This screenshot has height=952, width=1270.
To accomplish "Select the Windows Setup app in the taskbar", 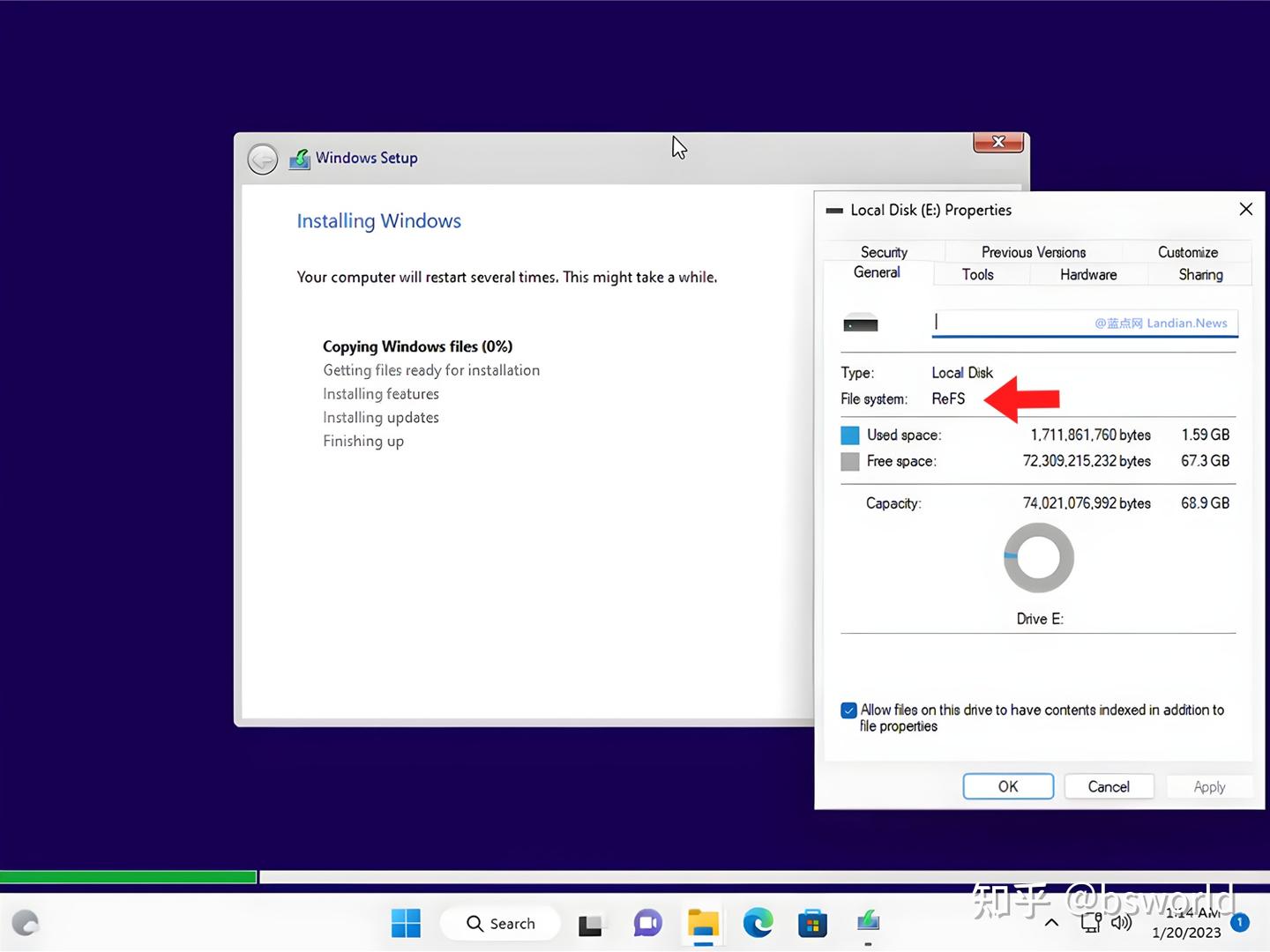I will pos(868,923).
